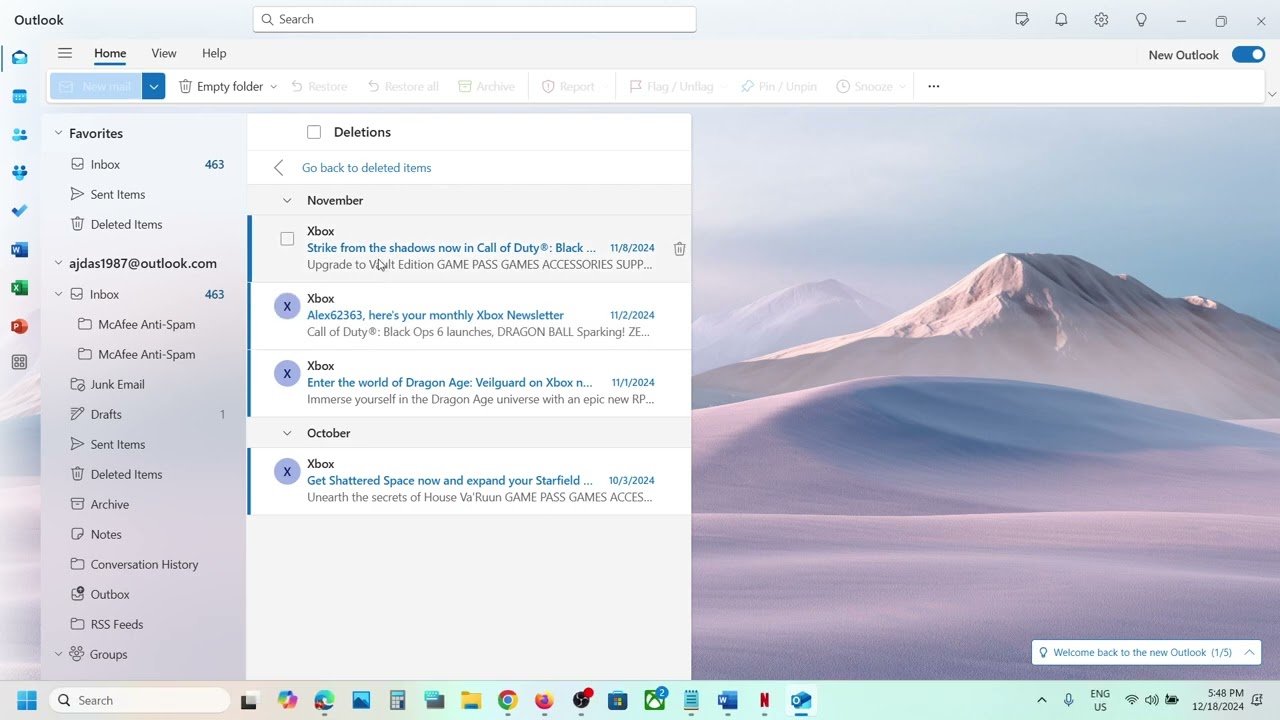Click Go back to deleted items link
Image resolution: width=1280 pixels, height=720 pixels.
pyautogui.click(x=367, y=168)
